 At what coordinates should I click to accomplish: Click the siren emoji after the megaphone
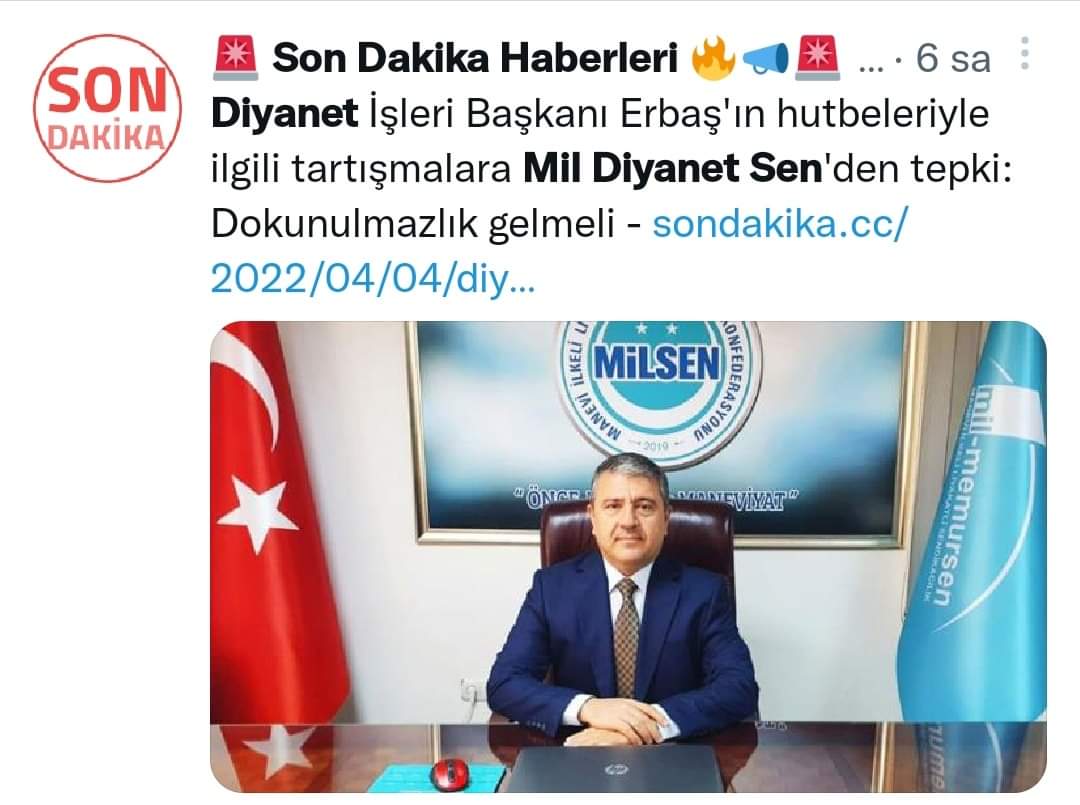817,57
